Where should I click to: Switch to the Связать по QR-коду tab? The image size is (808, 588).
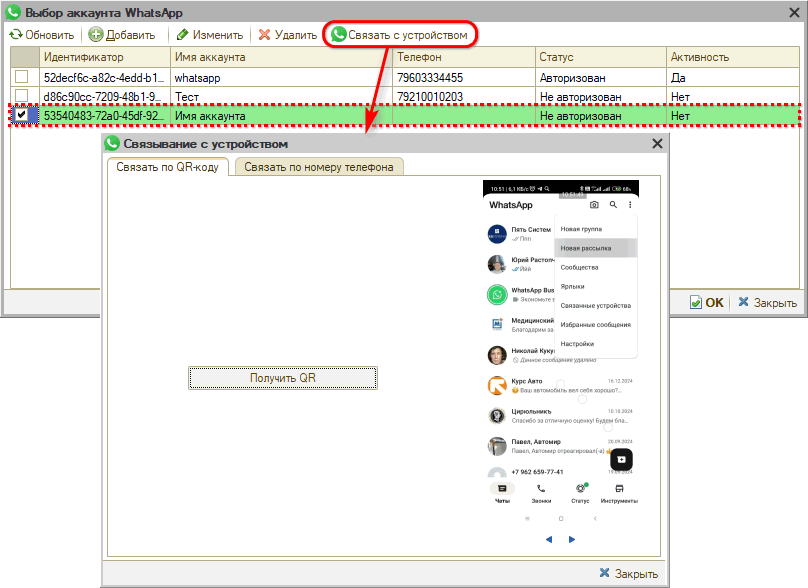point(167,167)
